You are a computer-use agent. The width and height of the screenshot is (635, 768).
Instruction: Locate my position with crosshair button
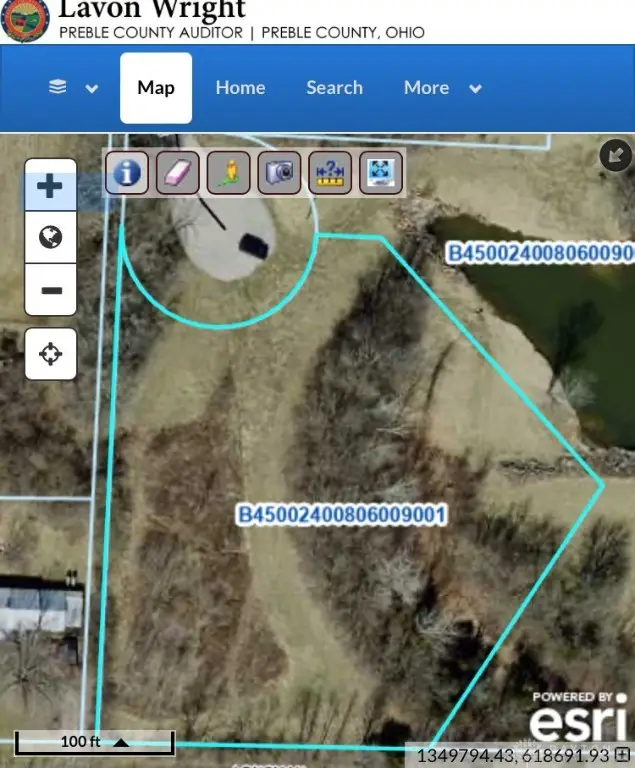(50, 354)
